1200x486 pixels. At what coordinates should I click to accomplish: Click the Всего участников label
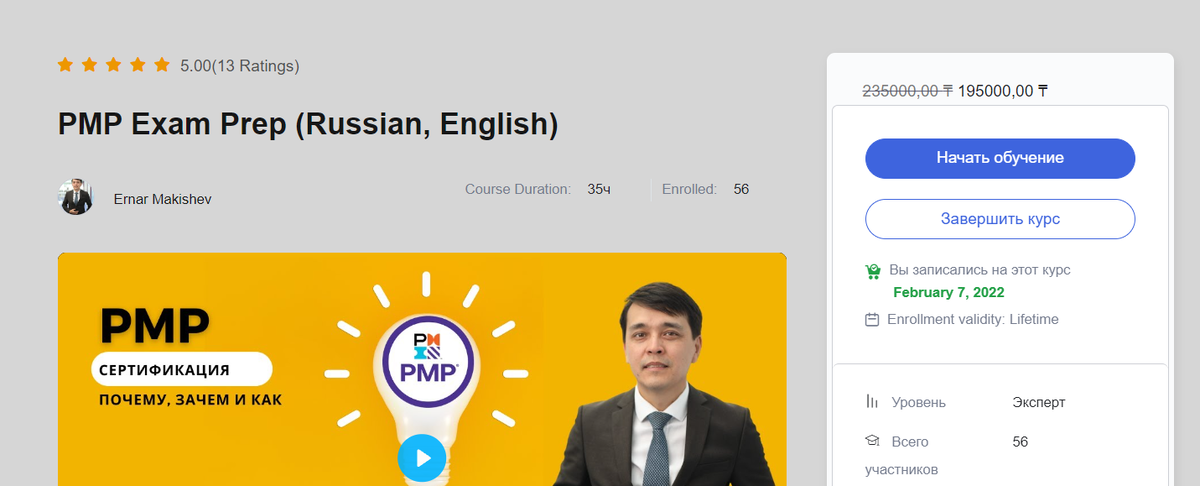pos(902,455)
